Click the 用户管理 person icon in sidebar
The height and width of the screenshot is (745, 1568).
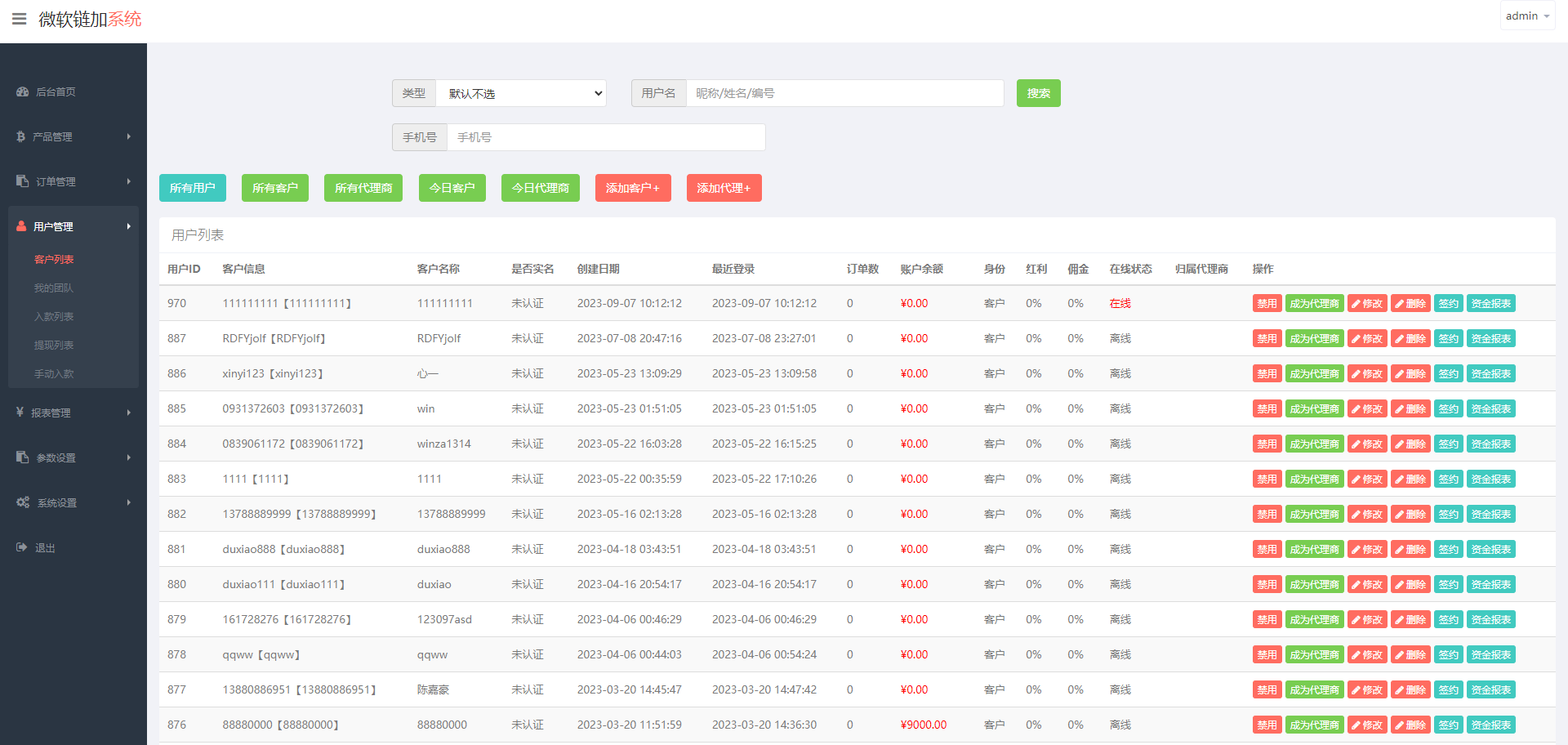pyautogui.click(x=21, y=226)
